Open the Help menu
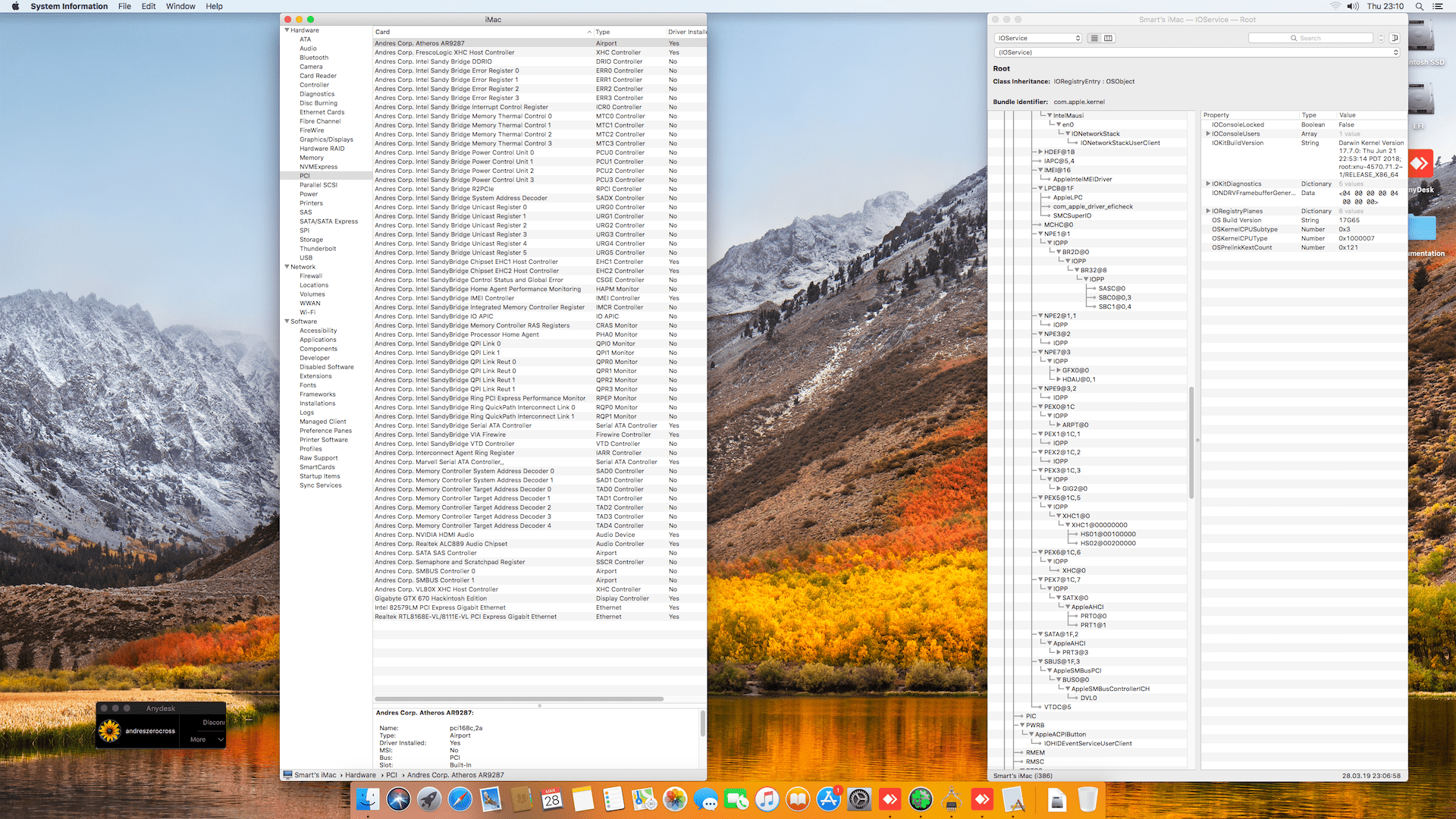The height and width of the screenshot is (819, 1456). pyautogui.click(x=215, y=6)
